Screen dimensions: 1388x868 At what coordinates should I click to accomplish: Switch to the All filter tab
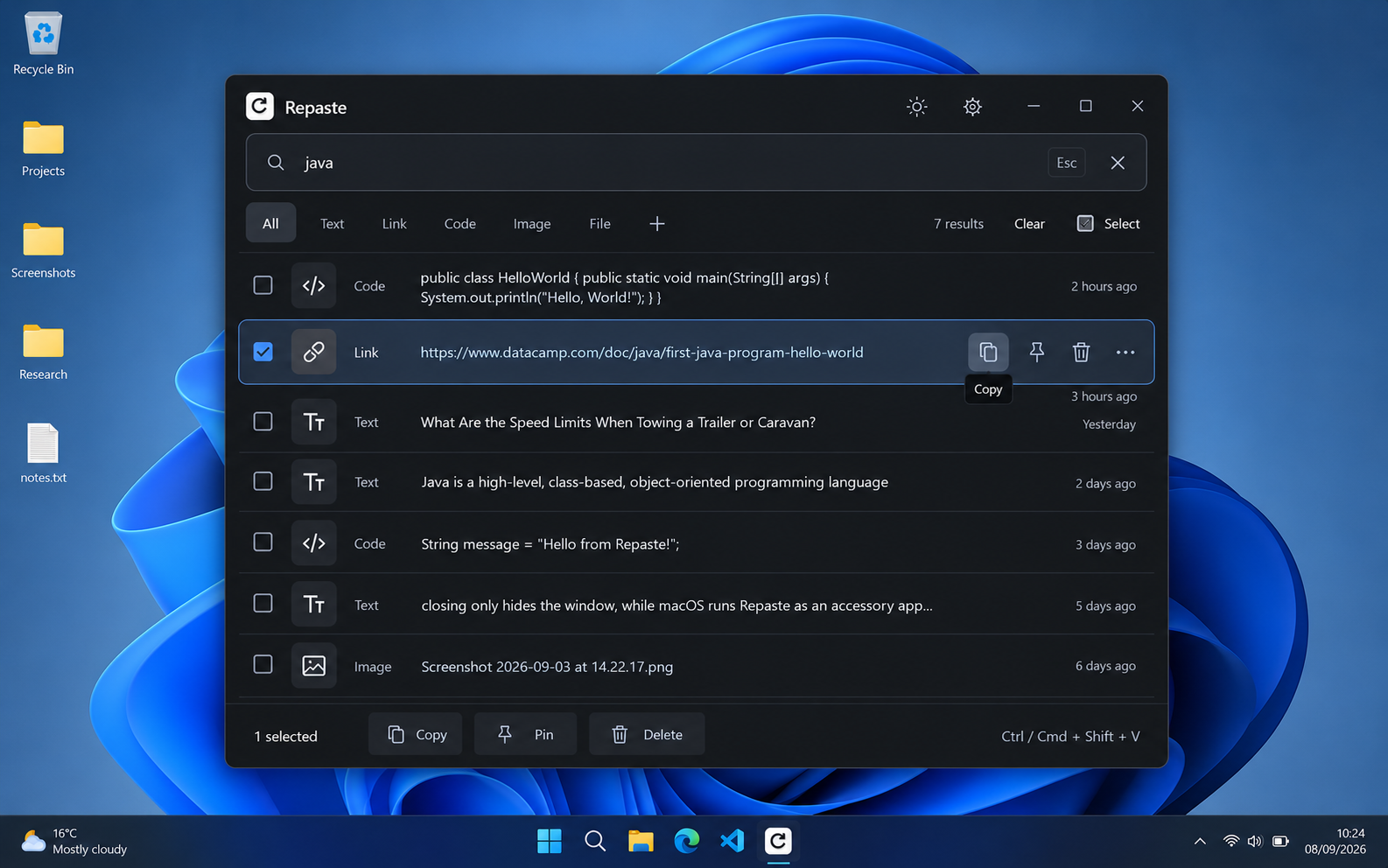(270, 224)
